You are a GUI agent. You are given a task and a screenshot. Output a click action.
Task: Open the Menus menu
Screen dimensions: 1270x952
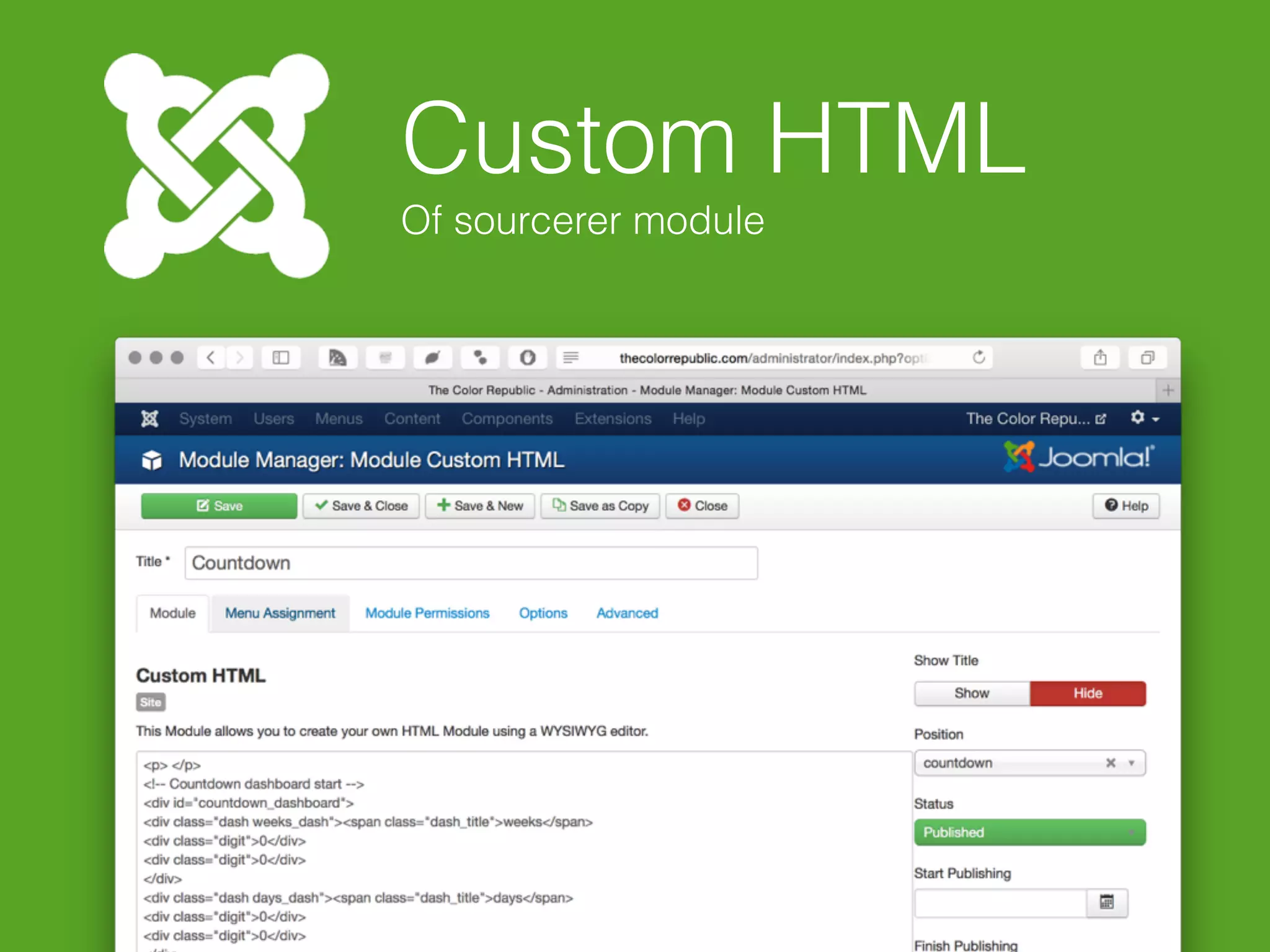pos(339,419)
